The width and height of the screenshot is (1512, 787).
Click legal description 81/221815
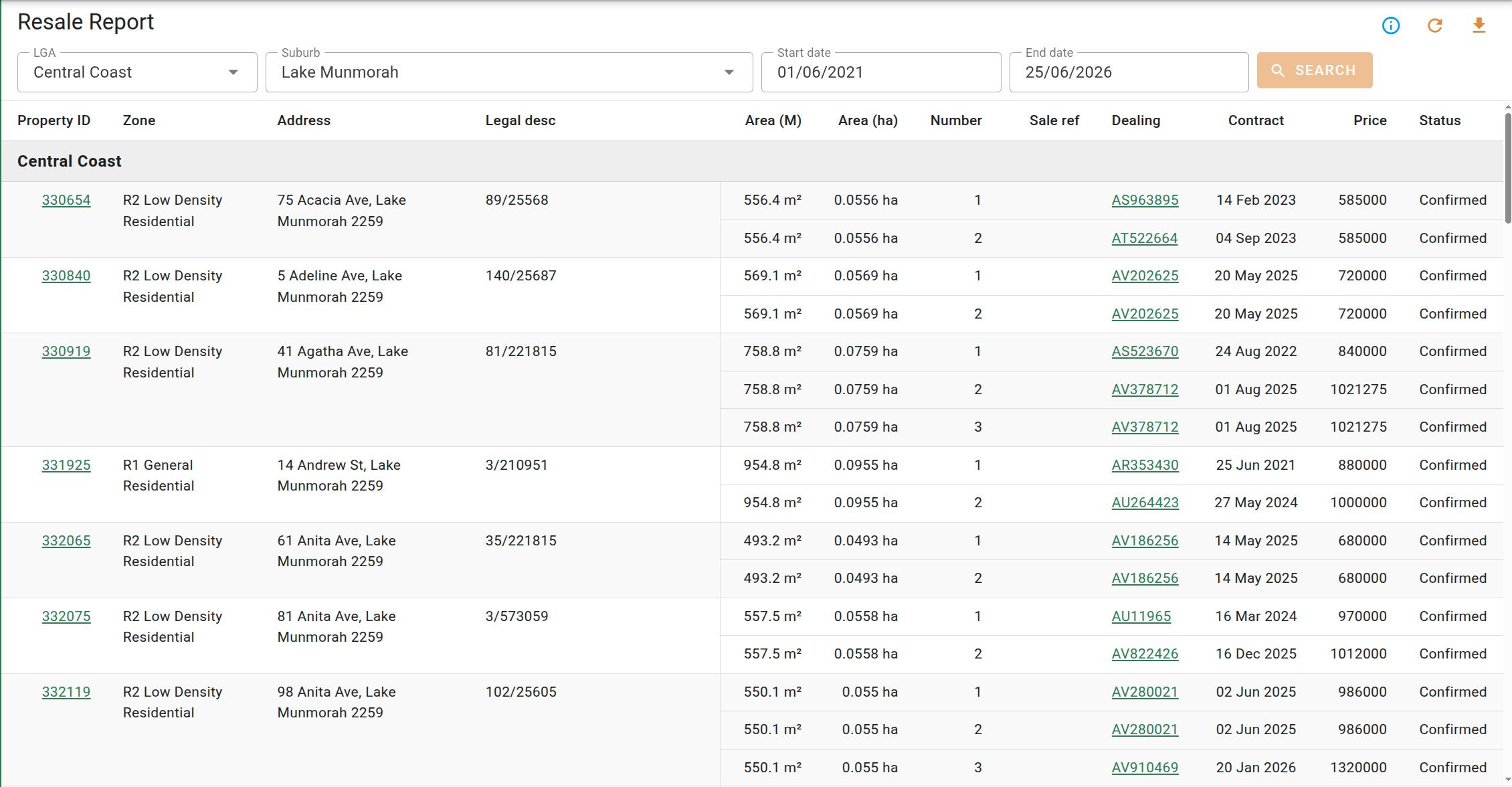click(x=521, y=351)
